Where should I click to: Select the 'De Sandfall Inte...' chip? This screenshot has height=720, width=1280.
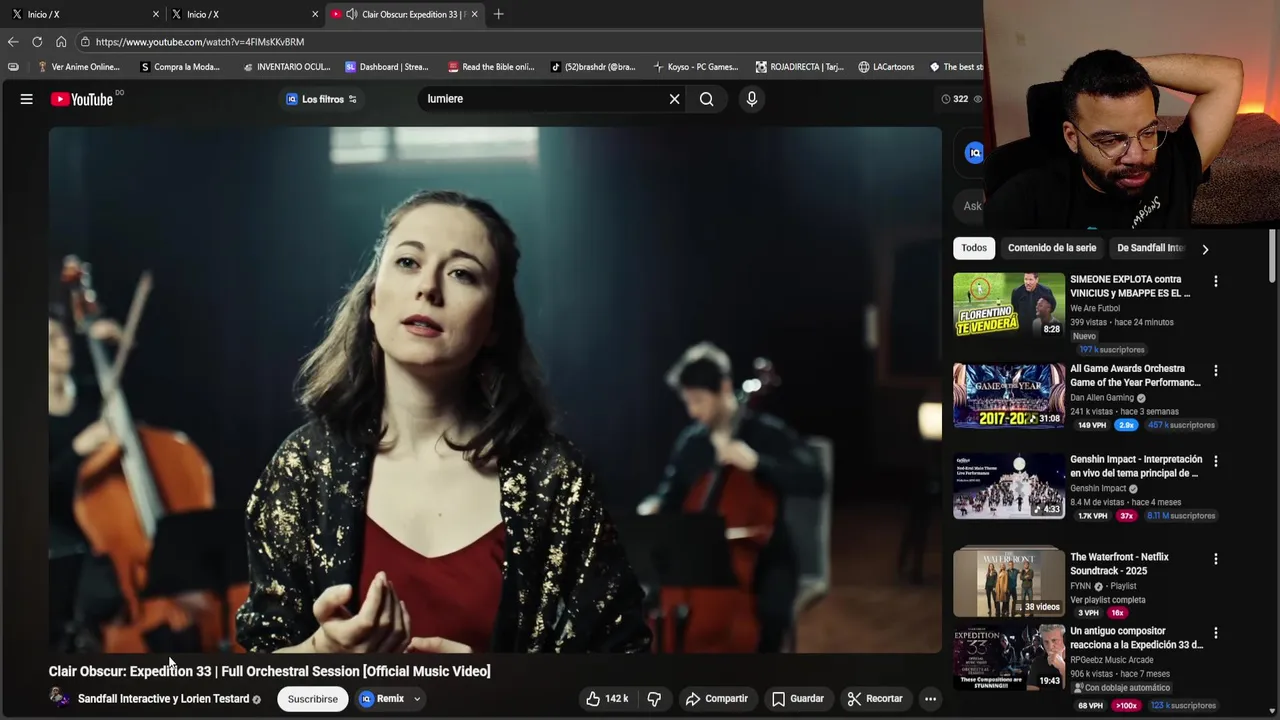click(1150, 248)
